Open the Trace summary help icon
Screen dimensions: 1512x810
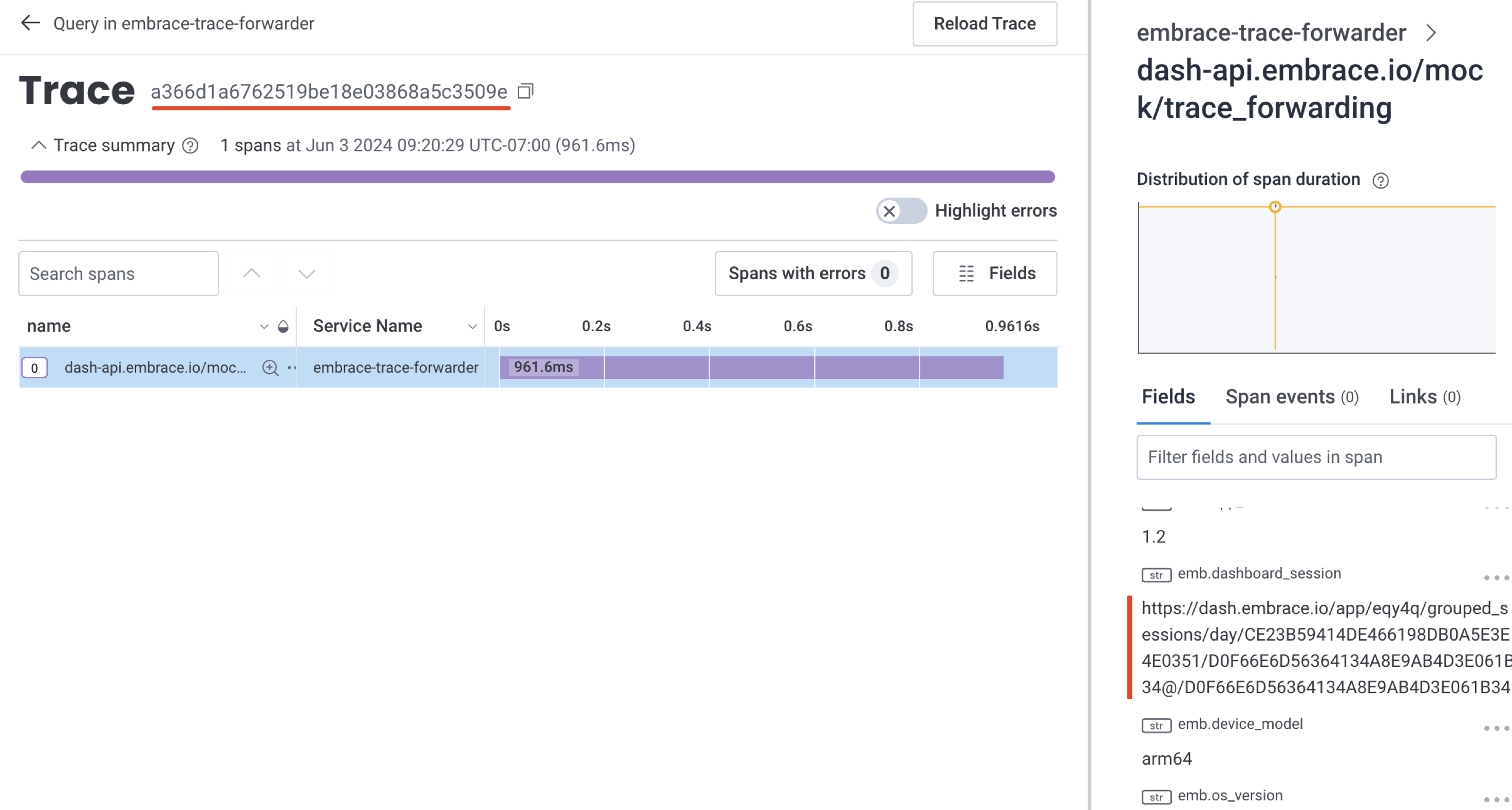pos(190,145)
